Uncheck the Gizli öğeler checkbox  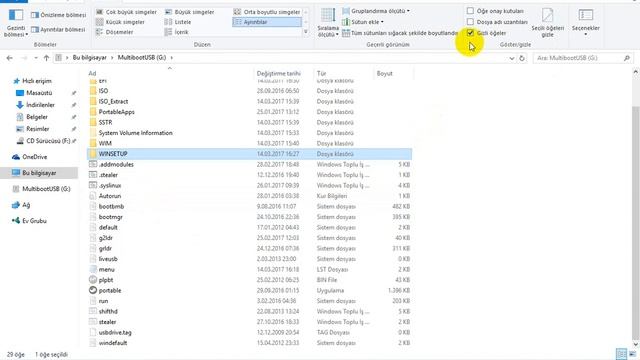click(470, 33)
